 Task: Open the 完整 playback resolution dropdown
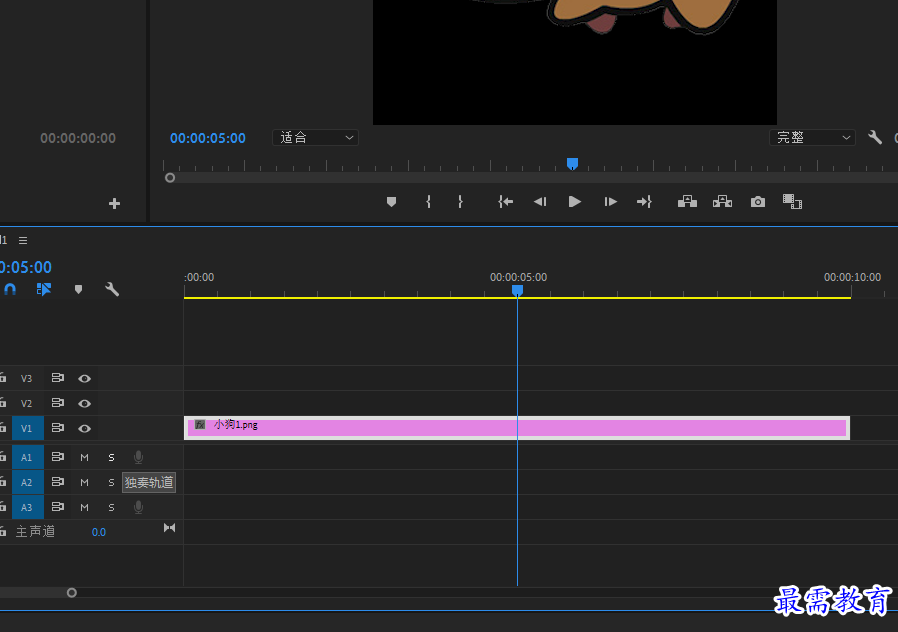[812, 137]
